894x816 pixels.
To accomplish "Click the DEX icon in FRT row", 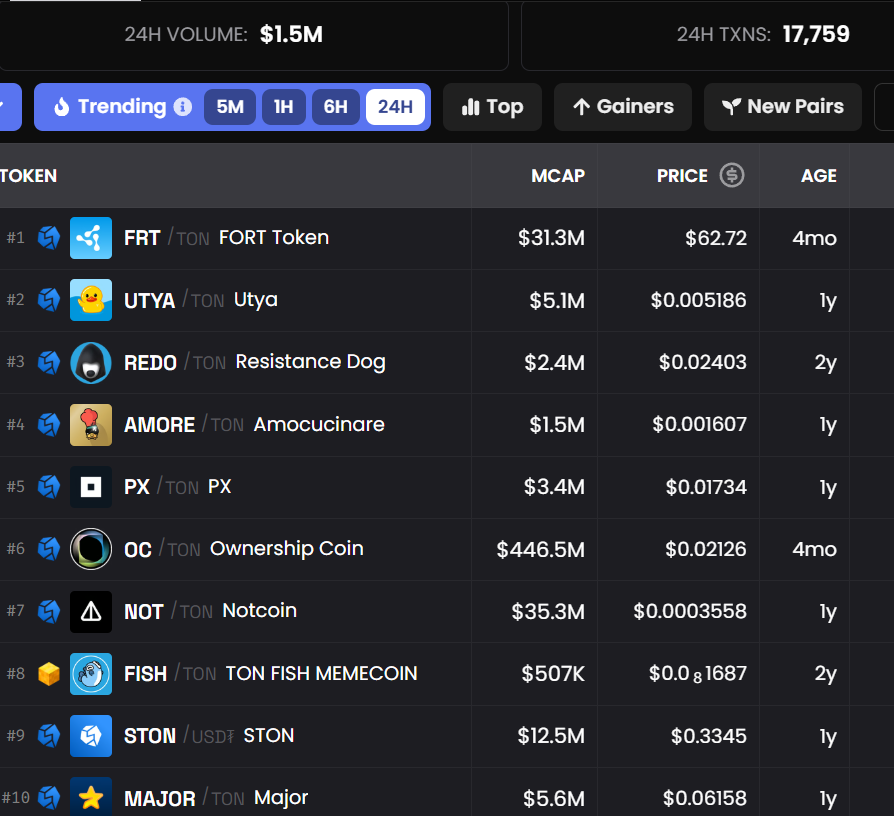I will click(x=49, y=238).
